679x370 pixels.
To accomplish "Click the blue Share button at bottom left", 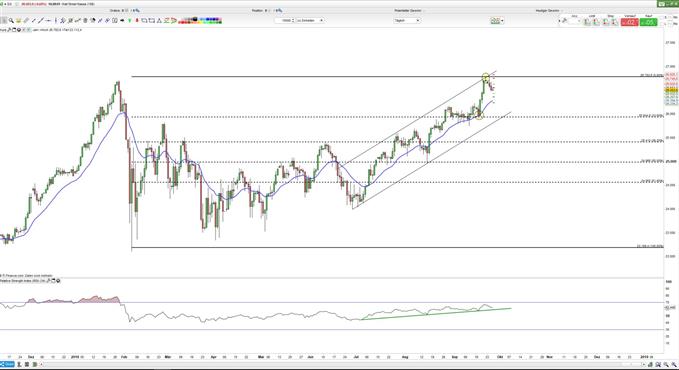I will click(7, 364).
